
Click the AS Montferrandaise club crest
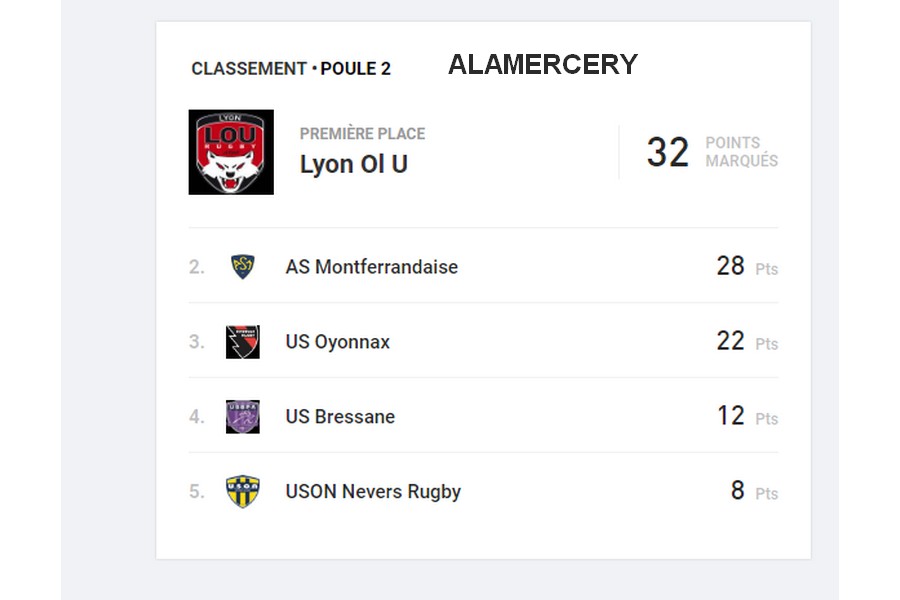tap(243, 267)
